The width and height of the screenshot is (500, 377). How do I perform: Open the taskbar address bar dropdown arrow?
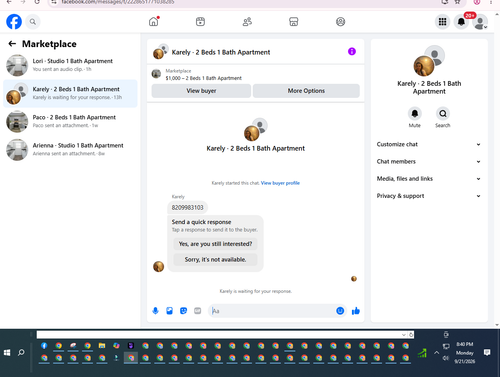(x=404, y=335)
